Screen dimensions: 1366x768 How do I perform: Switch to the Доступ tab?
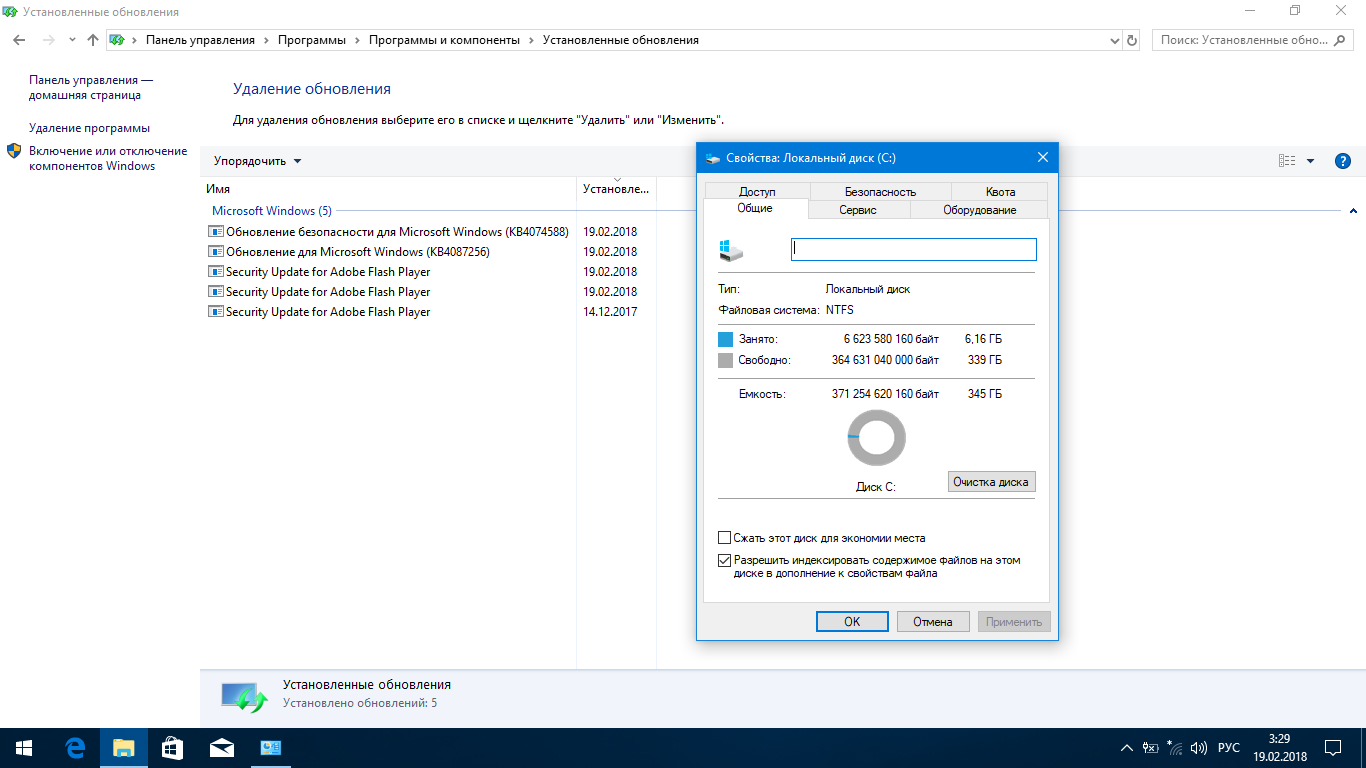click(757, 192)
